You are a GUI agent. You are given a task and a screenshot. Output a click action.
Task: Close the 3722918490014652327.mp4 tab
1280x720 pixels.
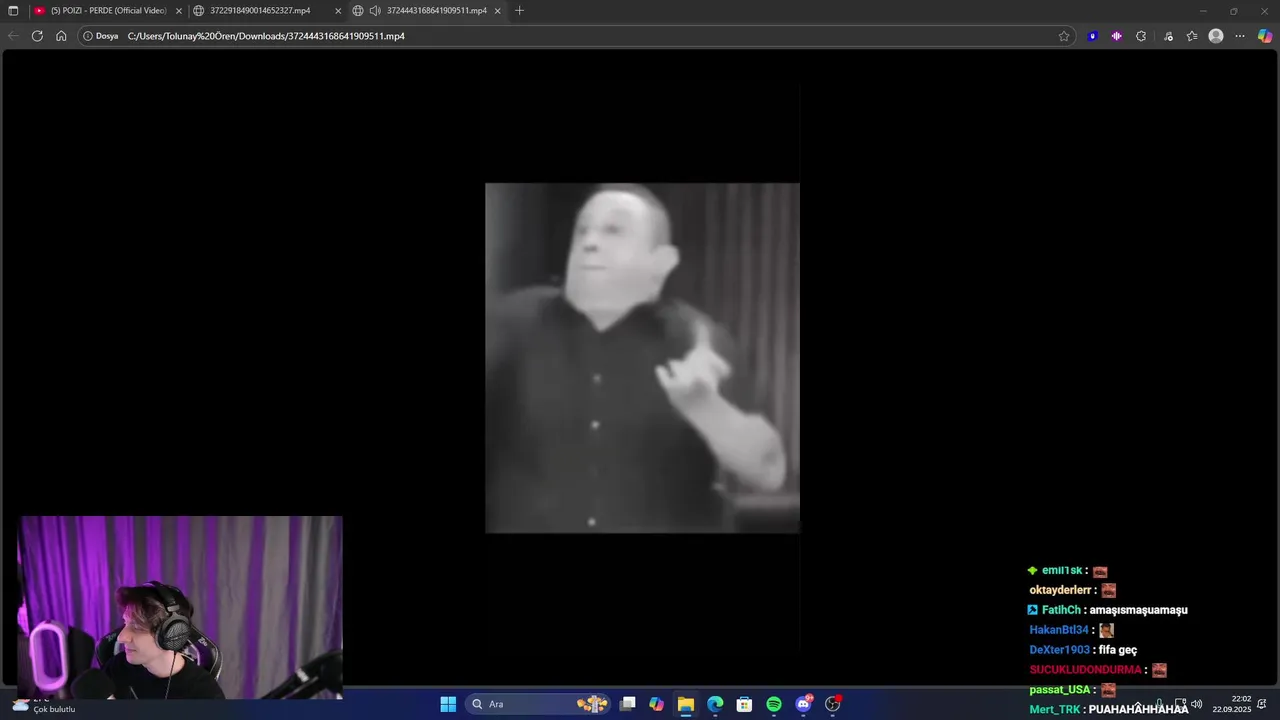click(338, 11)
